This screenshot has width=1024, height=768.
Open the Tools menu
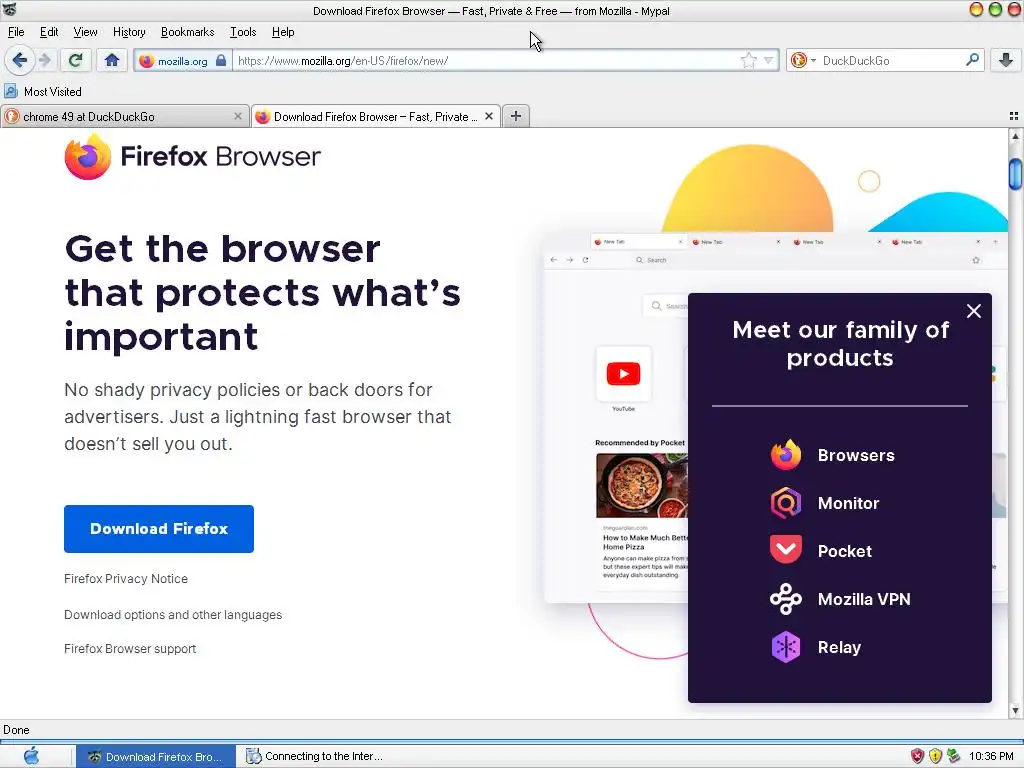[243, 32]
